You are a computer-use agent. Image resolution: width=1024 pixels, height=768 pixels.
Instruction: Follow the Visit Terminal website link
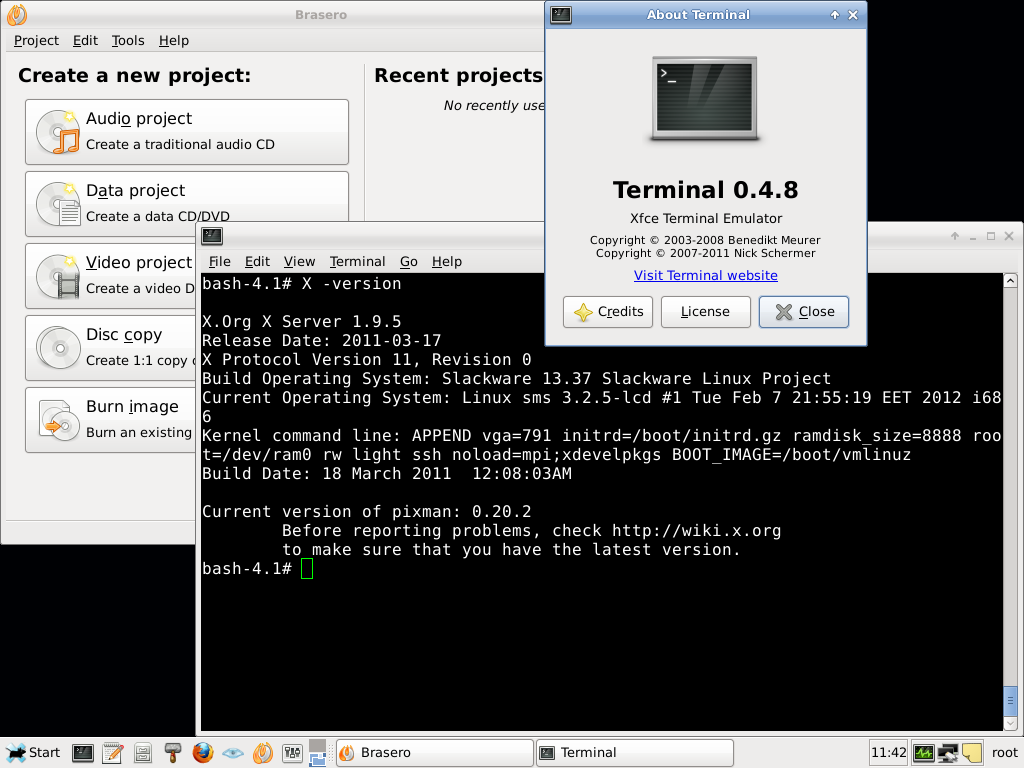point(705,275)
